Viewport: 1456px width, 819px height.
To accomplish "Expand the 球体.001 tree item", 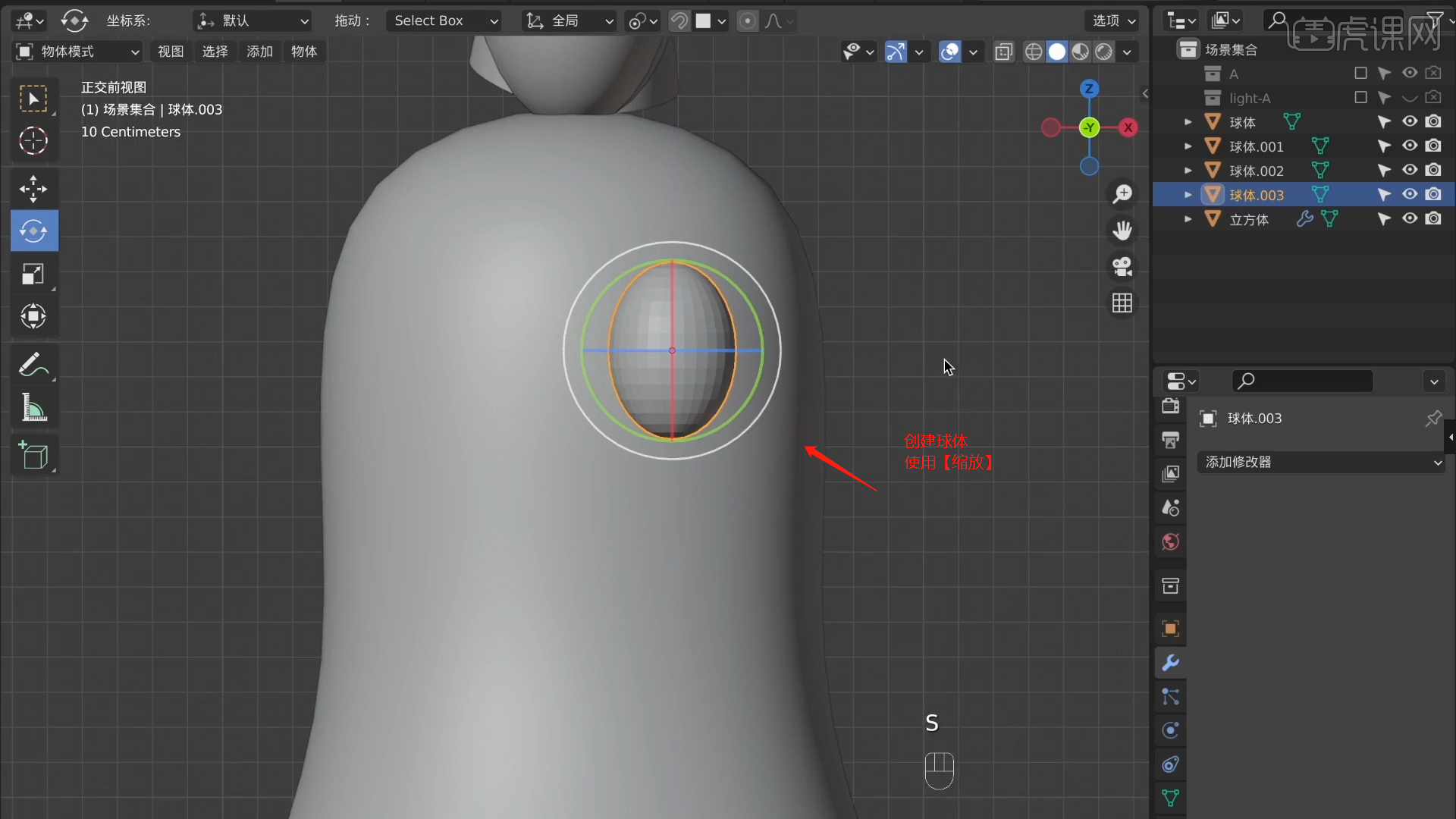I will [x=1188, y=146].
